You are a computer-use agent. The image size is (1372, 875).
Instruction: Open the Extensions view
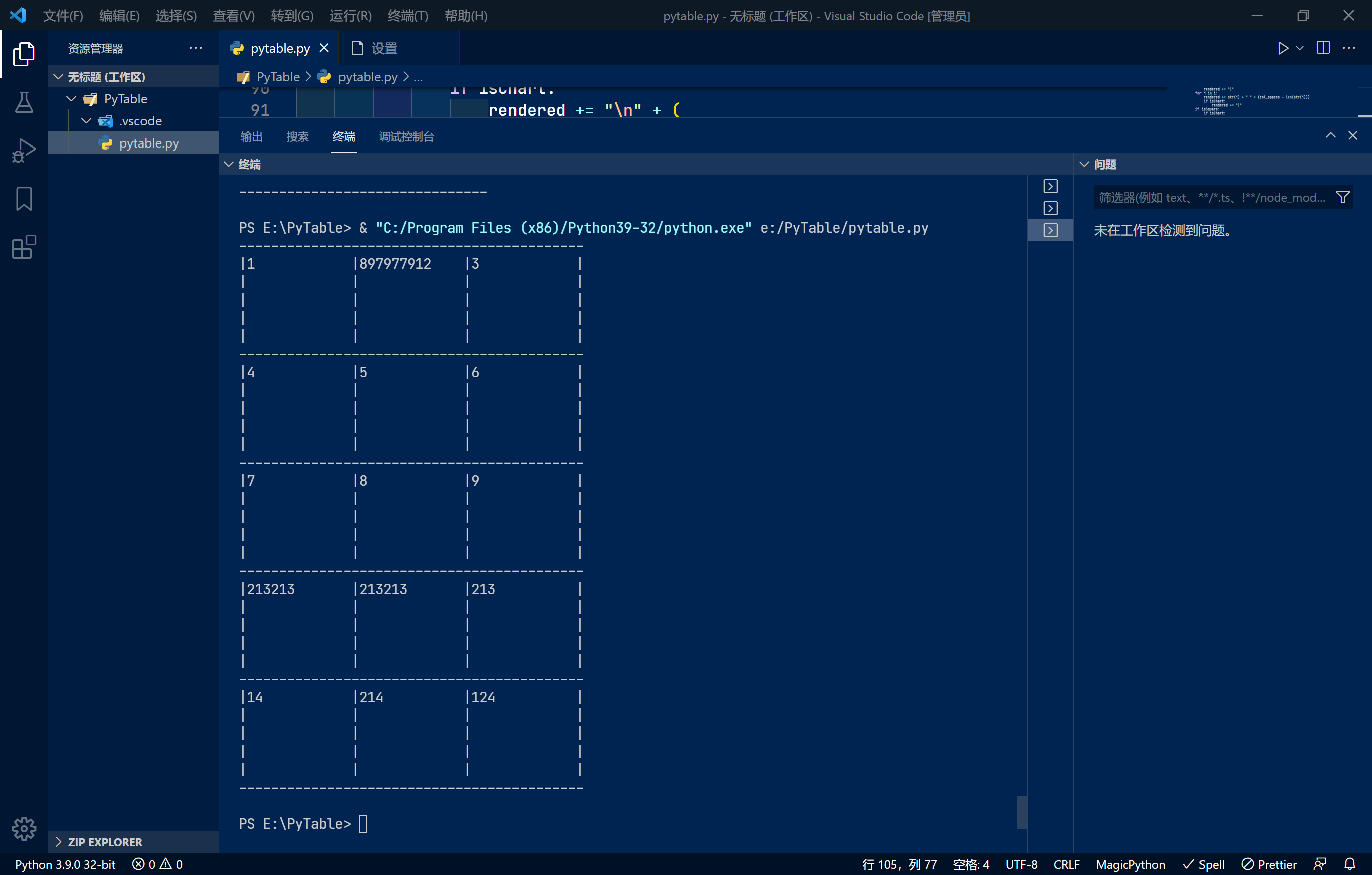pyautogui.click(x=24, y=247)
